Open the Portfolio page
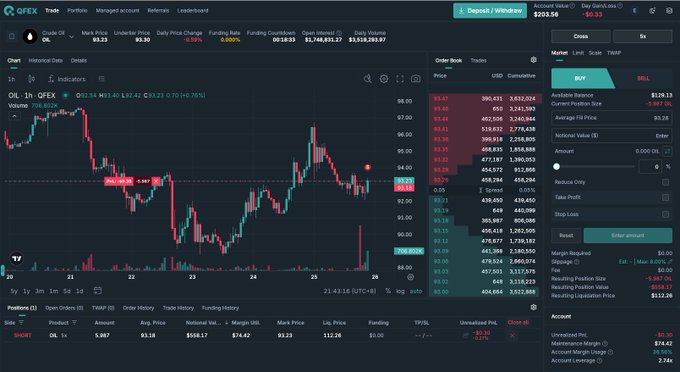The width and height of the screenshot is (680, 372). 77,10
